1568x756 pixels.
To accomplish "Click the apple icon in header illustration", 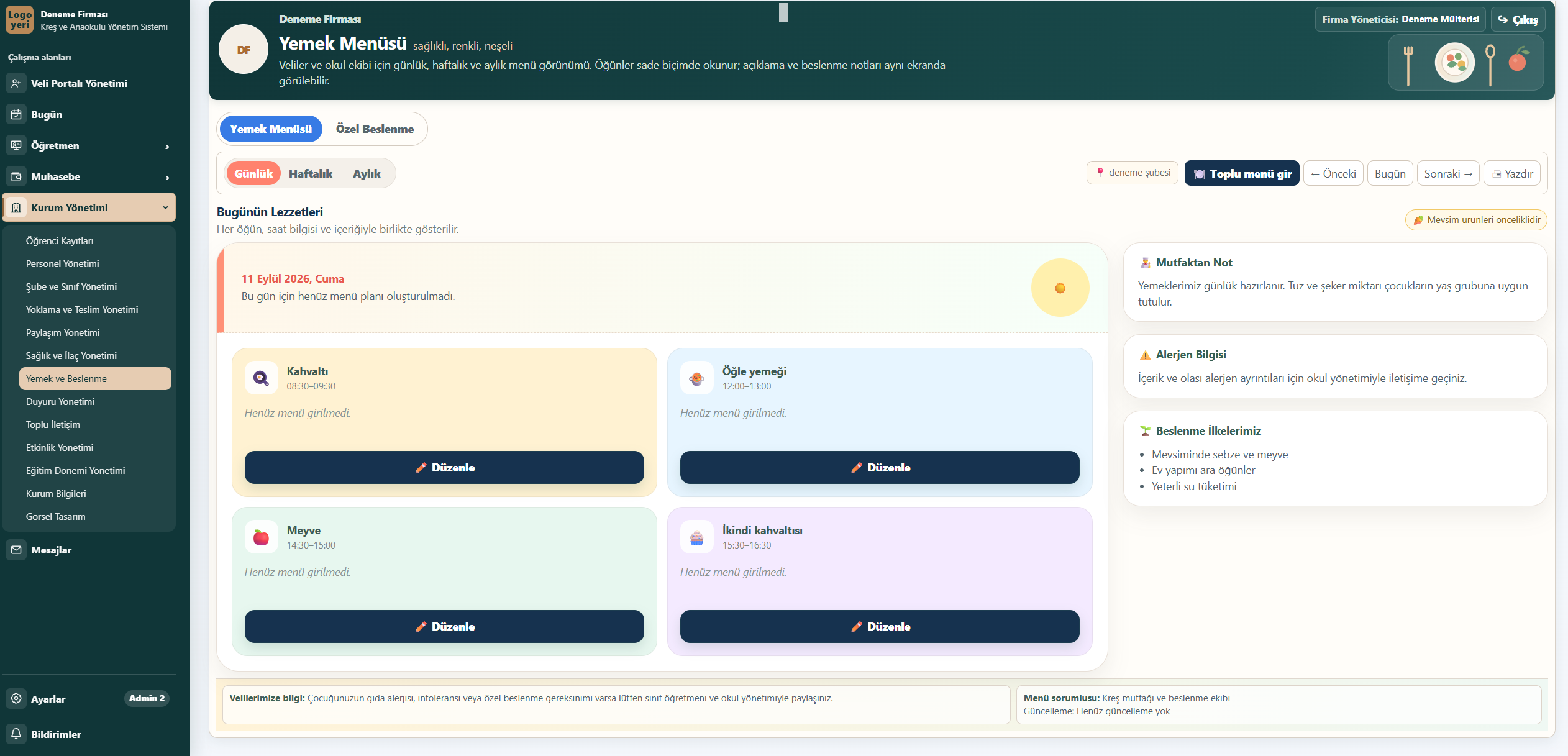I will [x=1518, y=59].
